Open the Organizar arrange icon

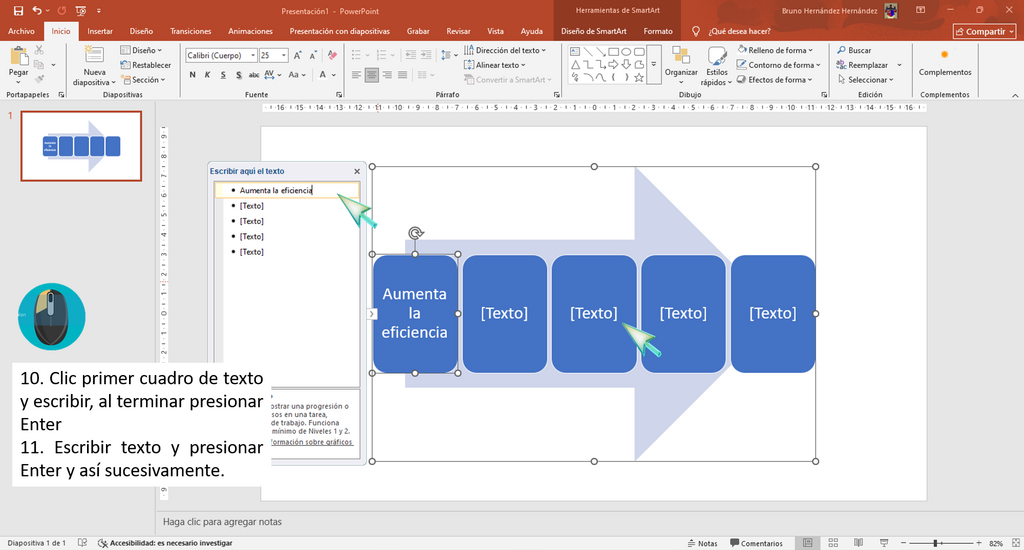coord(681,56)
